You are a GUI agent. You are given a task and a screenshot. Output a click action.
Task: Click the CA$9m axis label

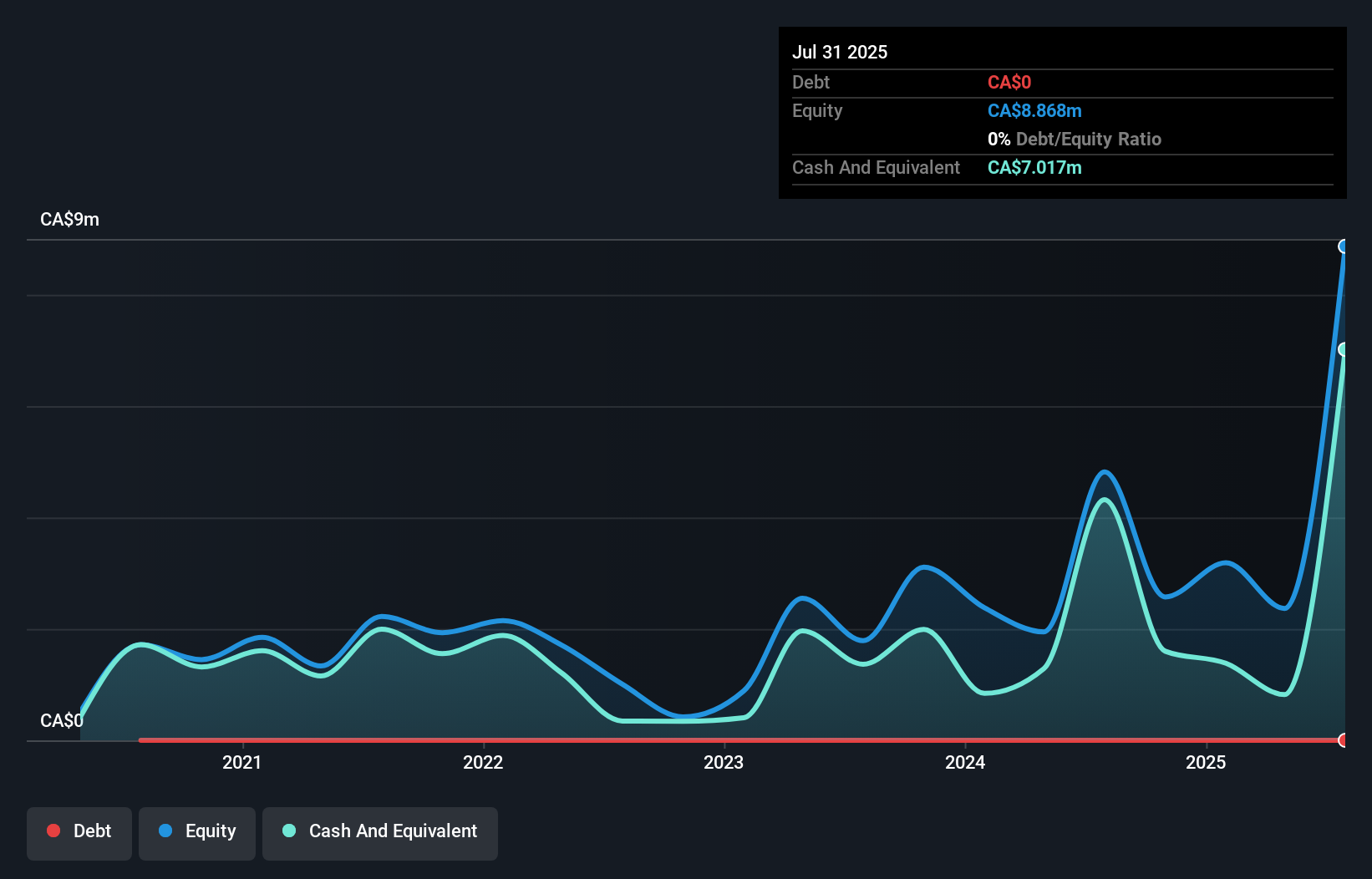[x=69, y=220]
